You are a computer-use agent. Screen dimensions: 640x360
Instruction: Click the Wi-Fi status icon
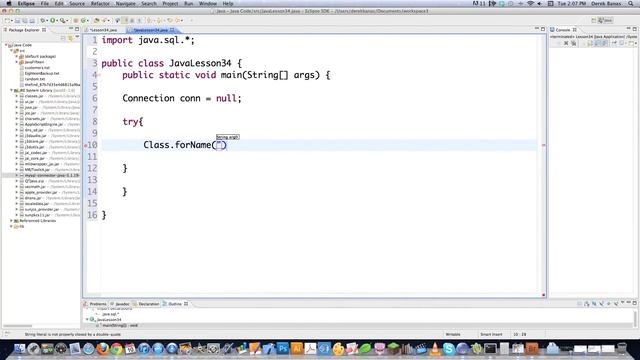click(x=530, y=3)
